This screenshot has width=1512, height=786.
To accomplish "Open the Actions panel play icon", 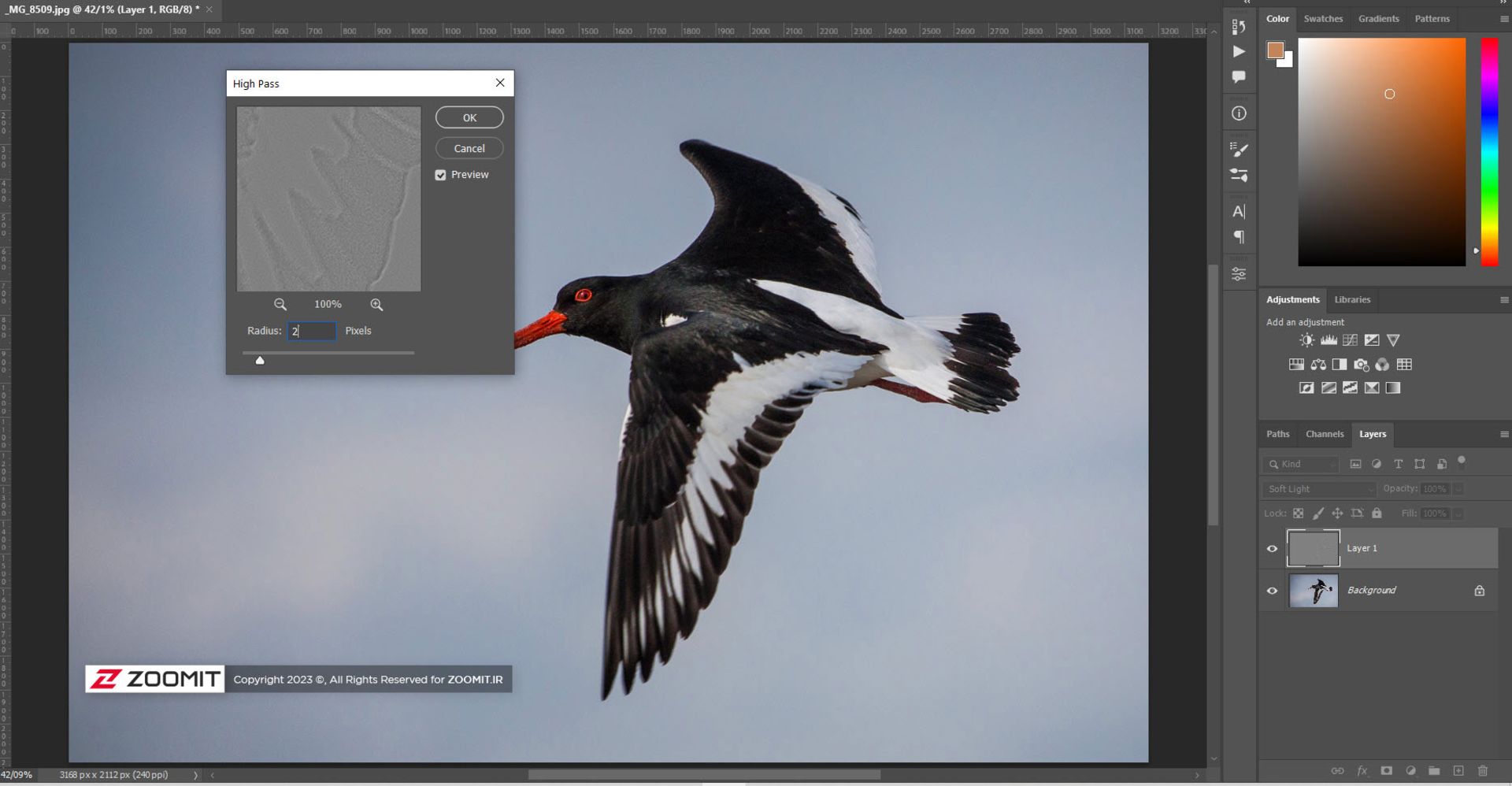I will pos(1239,52).
